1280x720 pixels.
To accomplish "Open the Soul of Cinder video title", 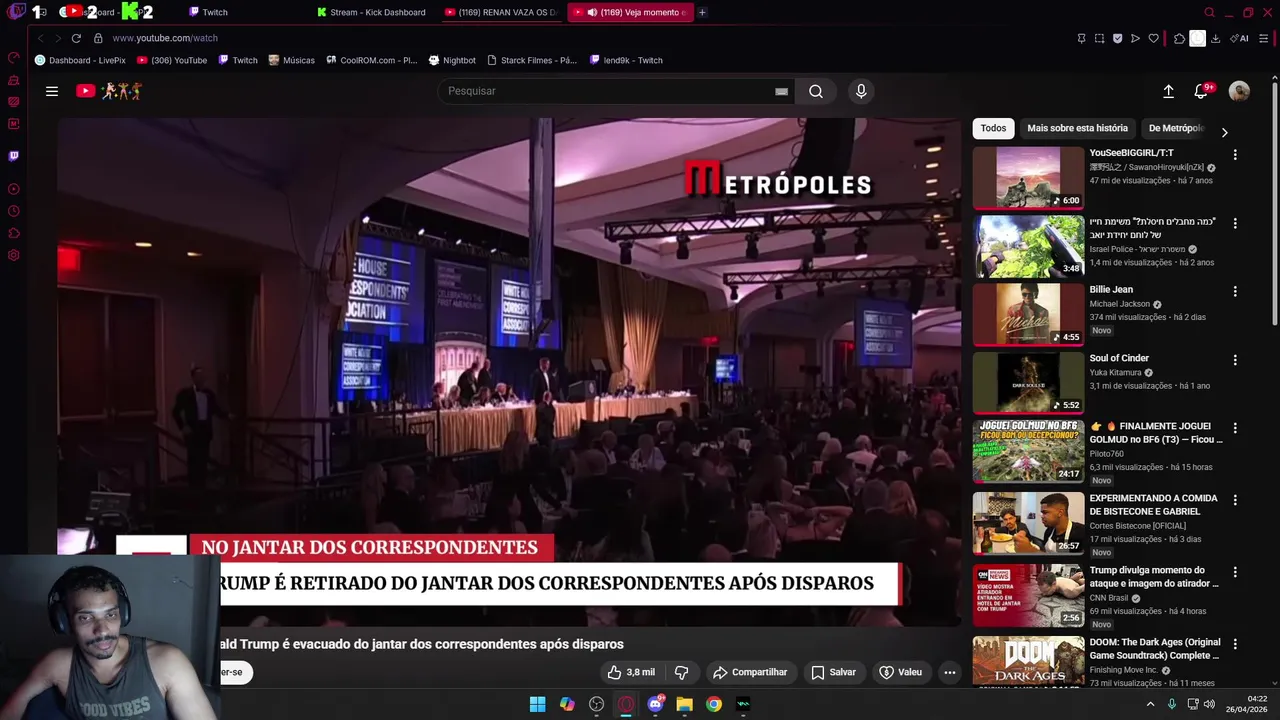I will pyautogui.click(x=1119, y=358).
